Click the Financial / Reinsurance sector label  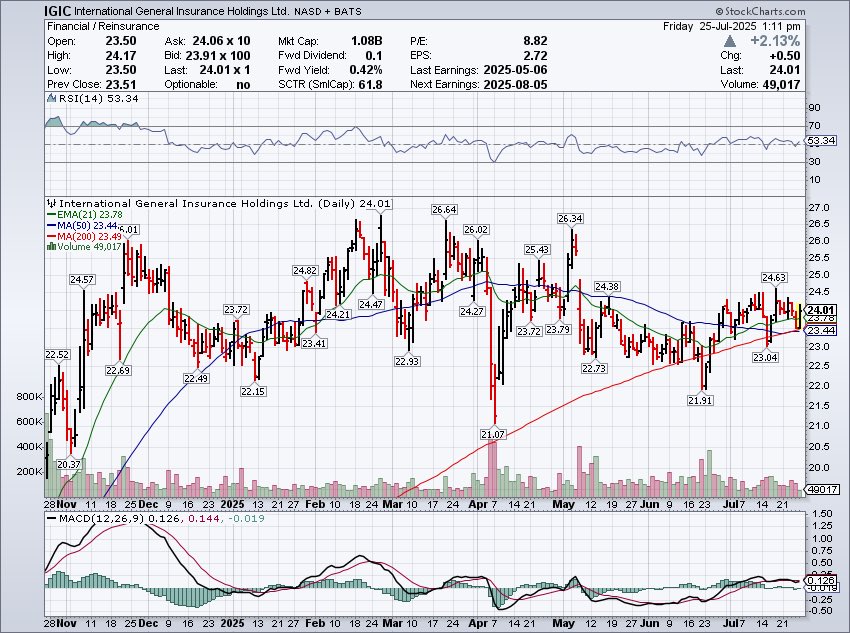(103, 26)
